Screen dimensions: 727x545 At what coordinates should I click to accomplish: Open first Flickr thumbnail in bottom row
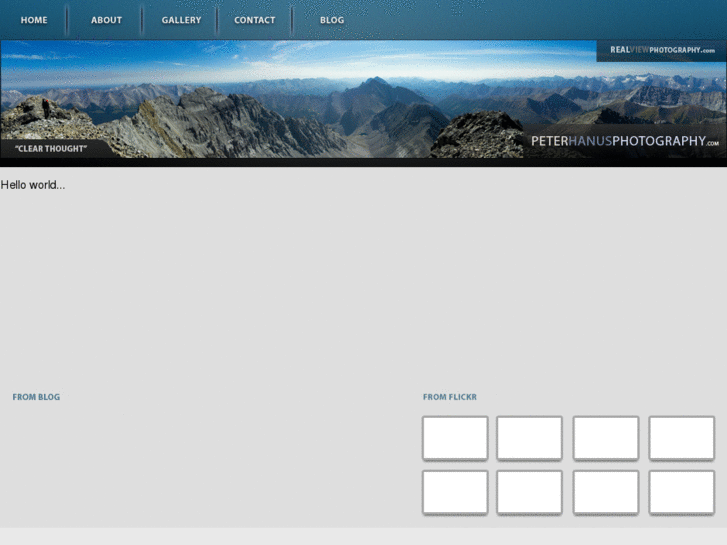click(455, 492)
